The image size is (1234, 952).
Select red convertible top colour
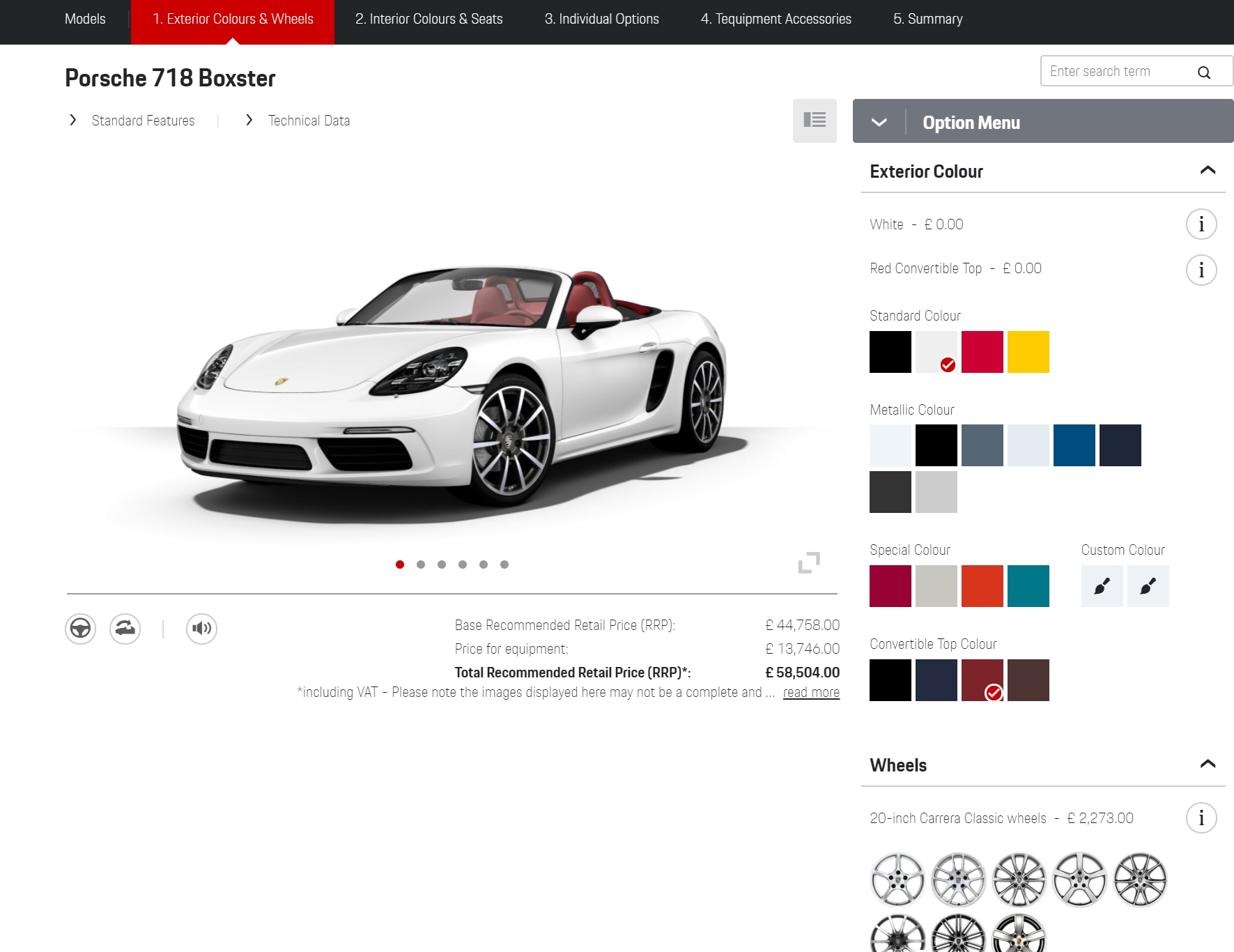[x=982, y=680]
